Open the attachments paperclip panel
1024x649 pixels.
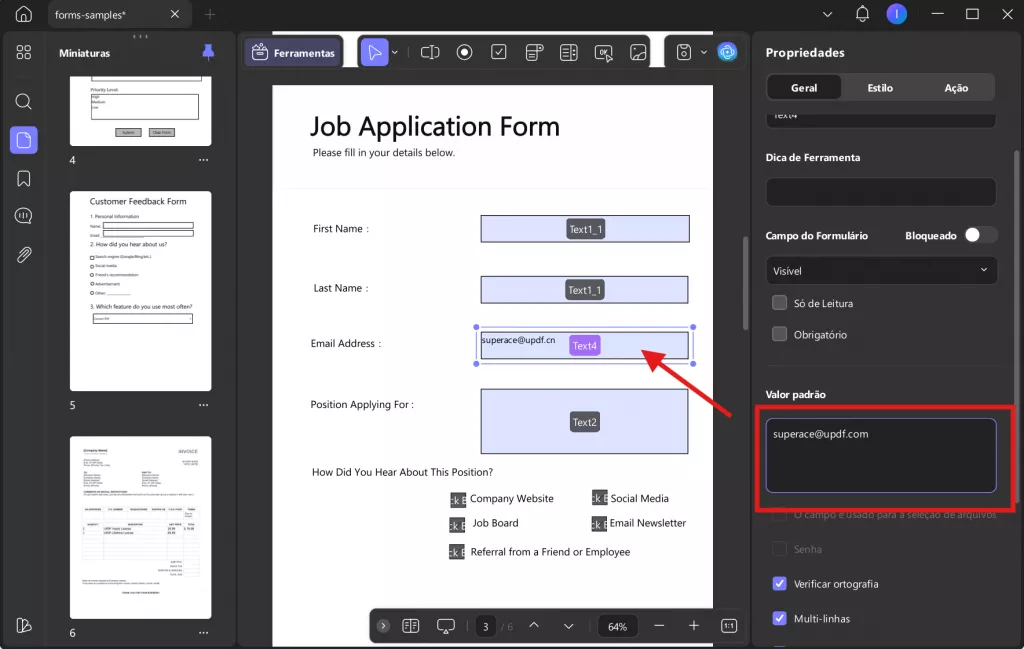tap(24, 255)
